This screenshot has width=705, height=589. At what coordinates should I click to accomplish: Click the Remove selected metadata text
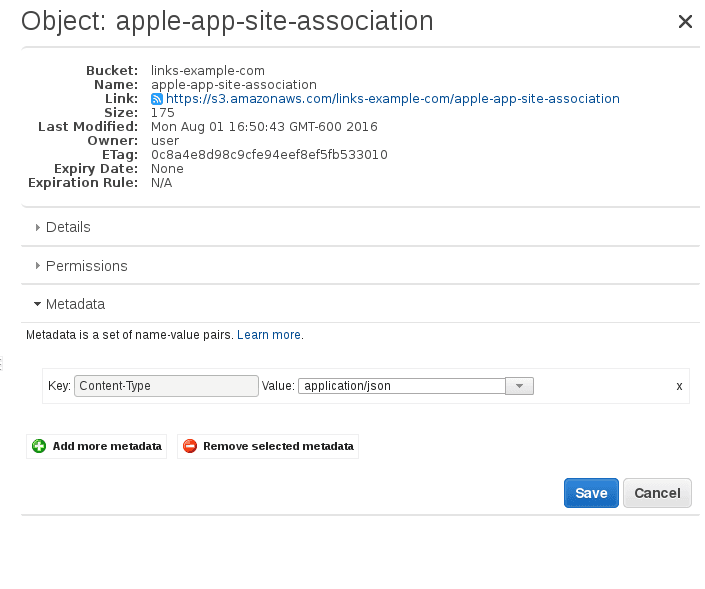pyautogui.click(x=278, y=446)
